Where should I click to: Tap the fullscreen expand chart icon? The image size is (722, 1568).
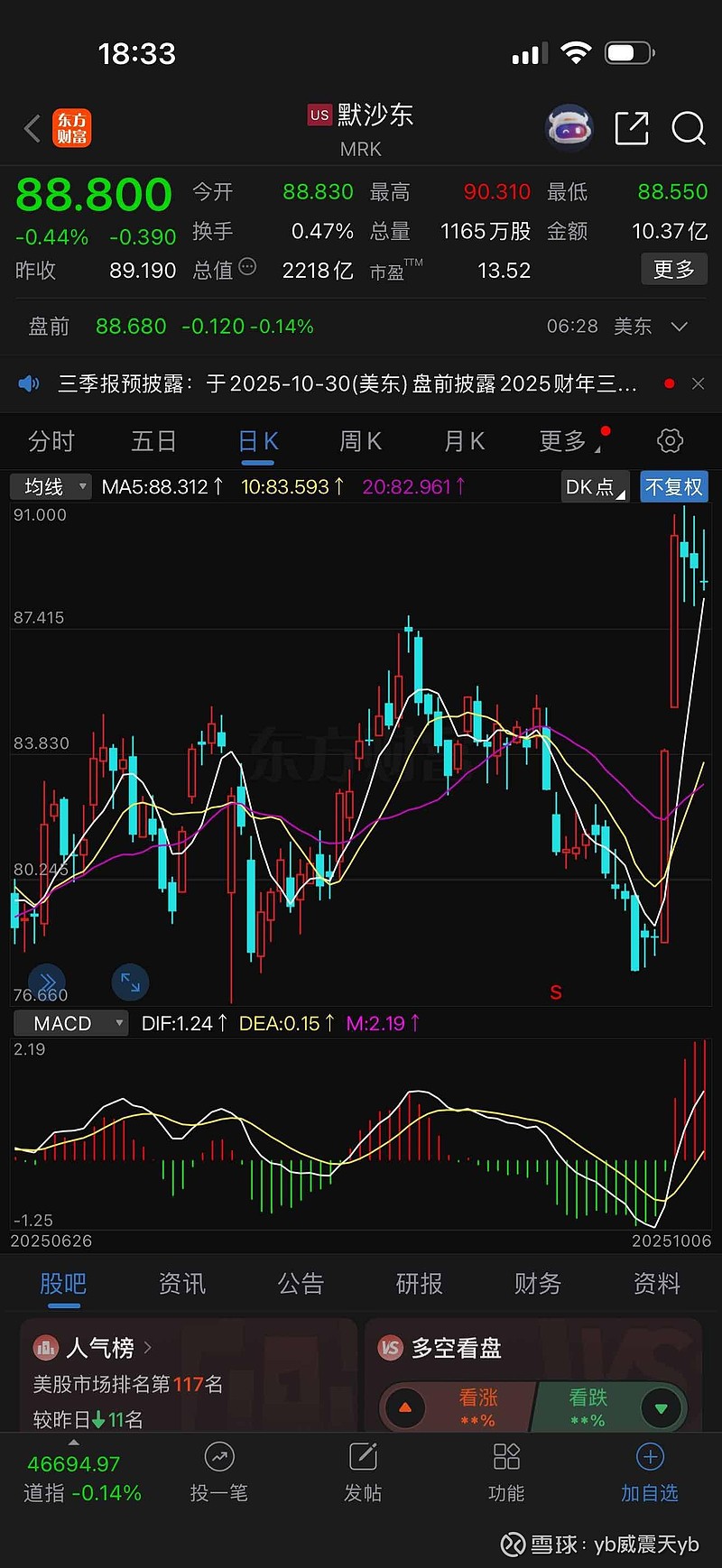point(130,982)
